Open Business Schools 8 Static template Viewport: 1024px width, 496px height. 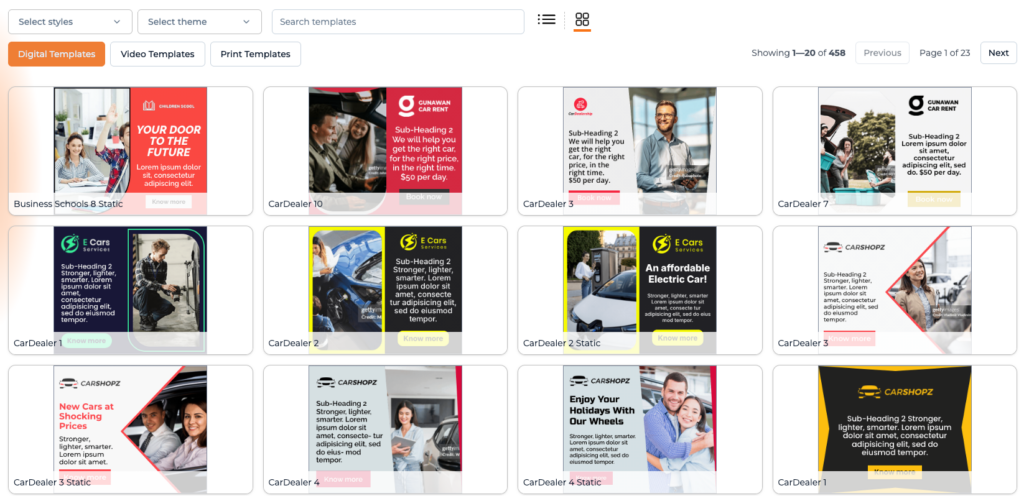pos(130,150)
